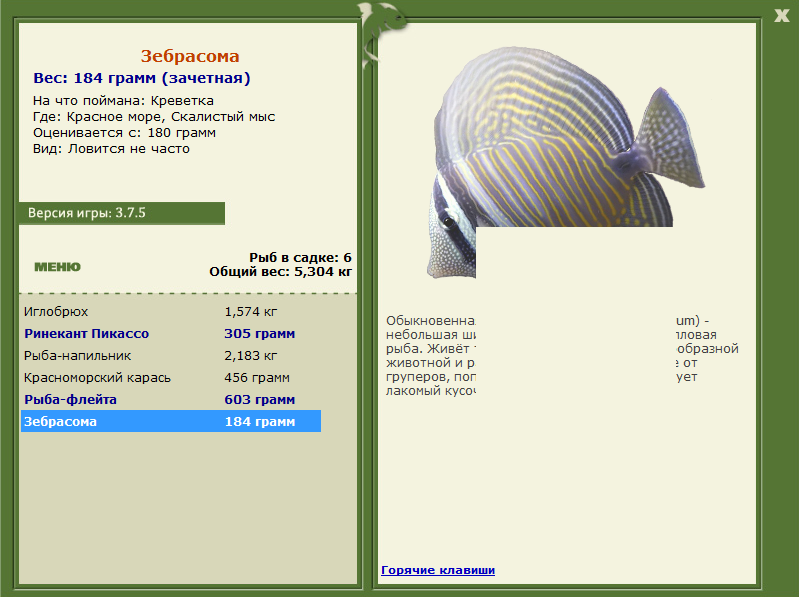Close the fish keepnet window with X
The width and height of the screenshot is (799, 597).
[781, 15]
